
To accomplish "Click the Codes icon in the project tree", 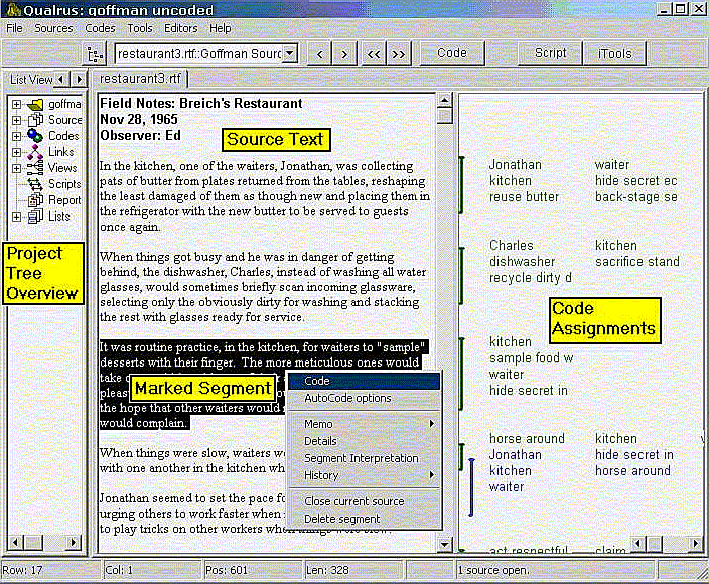I will point(35,136).
